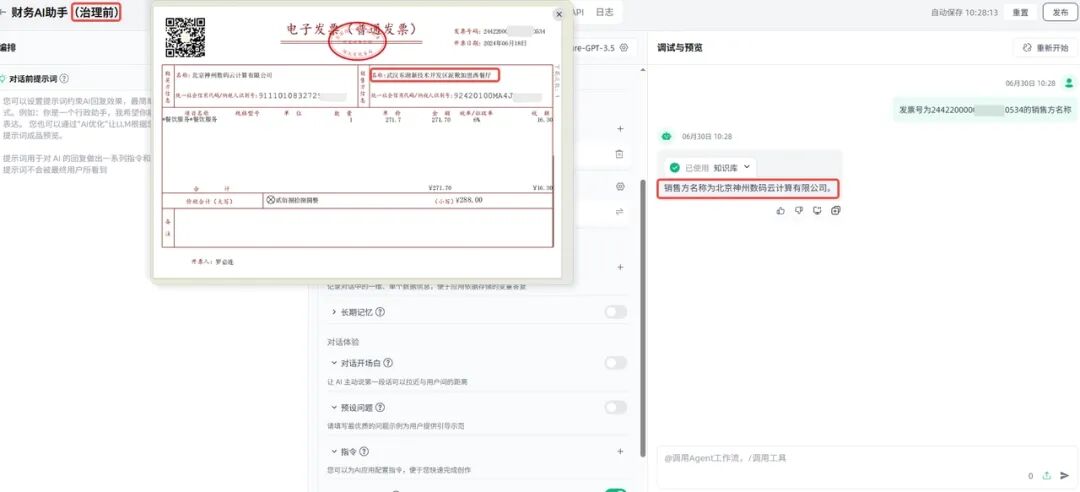Screen dimensions: 1080x492
Task: Click the 重置 button
Action: click(x=1020, y=12)
